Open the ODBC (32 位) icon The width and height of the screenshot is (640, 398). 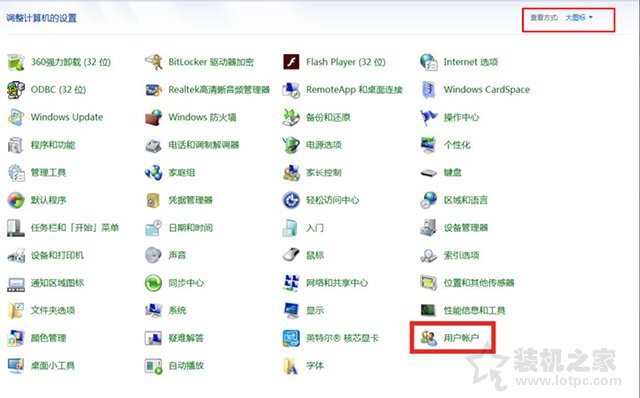pos(16,90)
